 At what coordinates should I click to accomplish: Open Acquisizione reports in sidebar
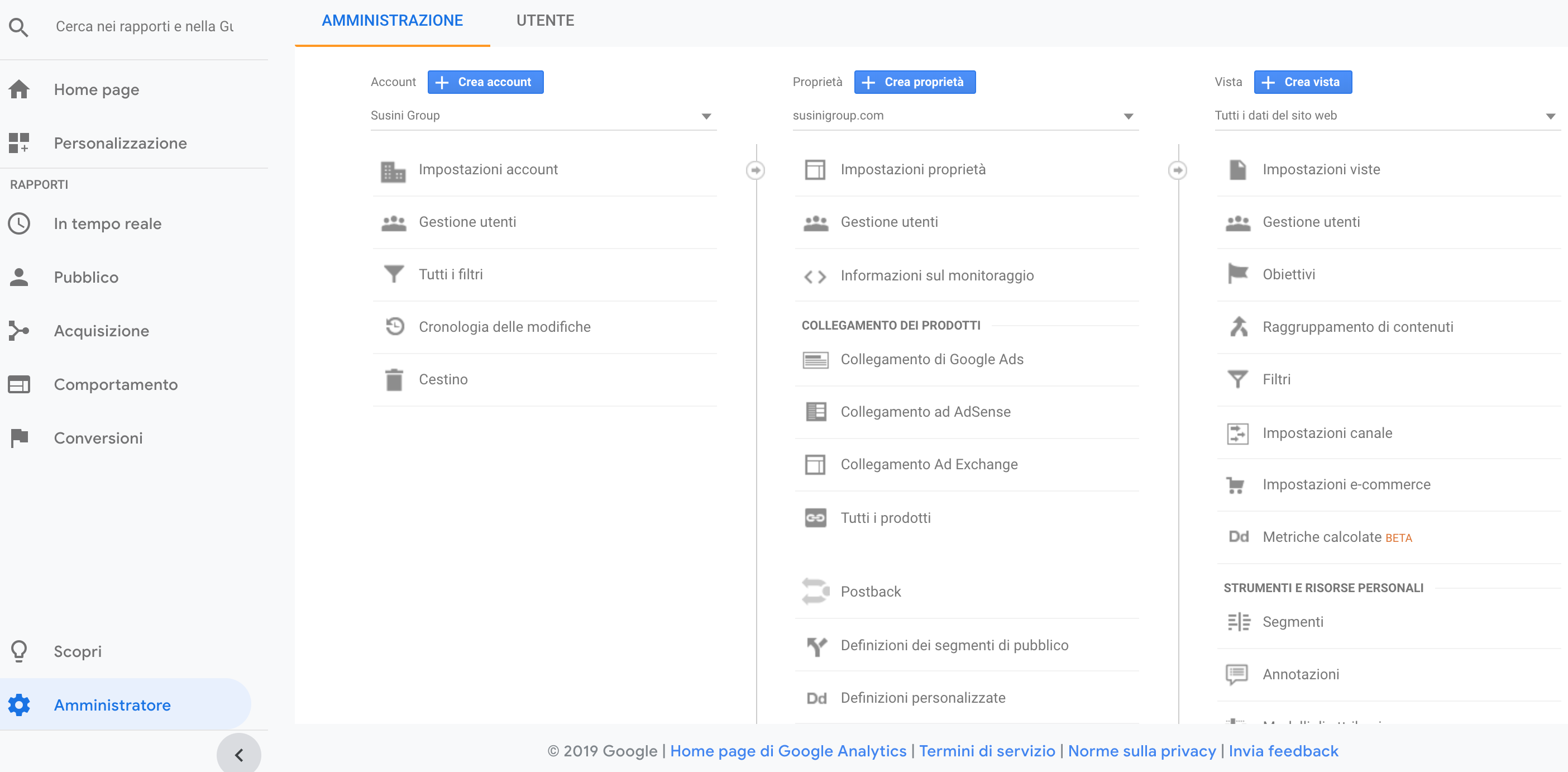point(101,331)
